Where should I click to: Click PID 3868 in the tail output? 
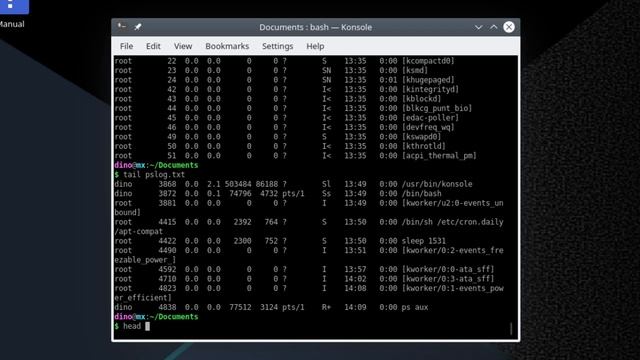pyautogui.click(x=167, y=184)
